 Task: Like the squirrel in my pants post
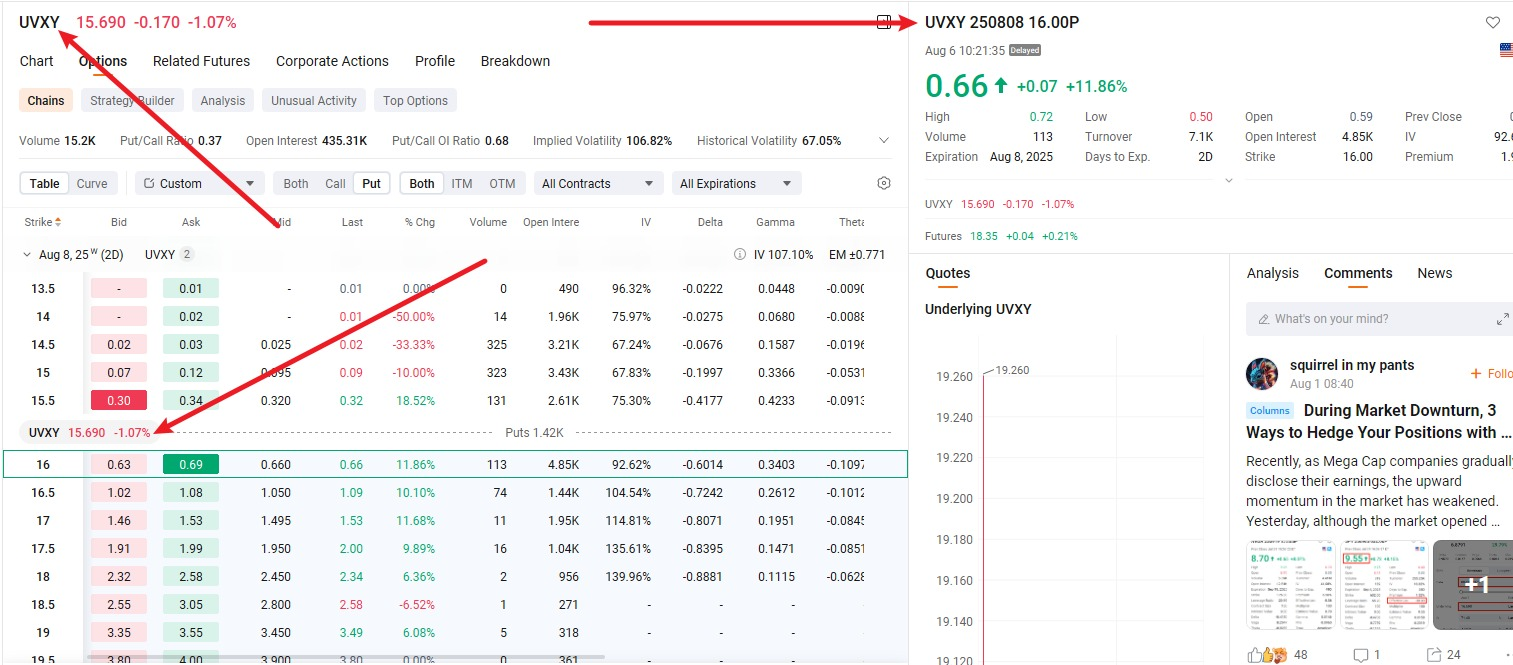coord(1255,655)
